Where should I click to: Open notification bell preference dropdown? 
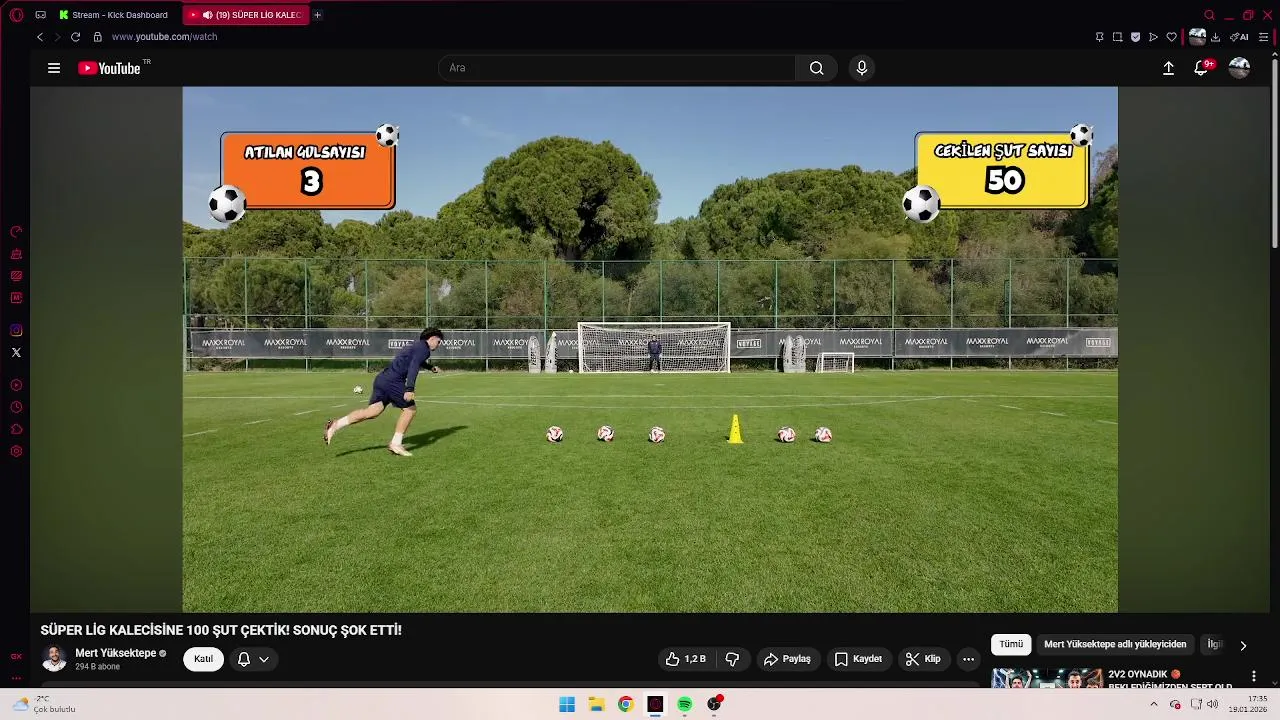tap(253, 659)
